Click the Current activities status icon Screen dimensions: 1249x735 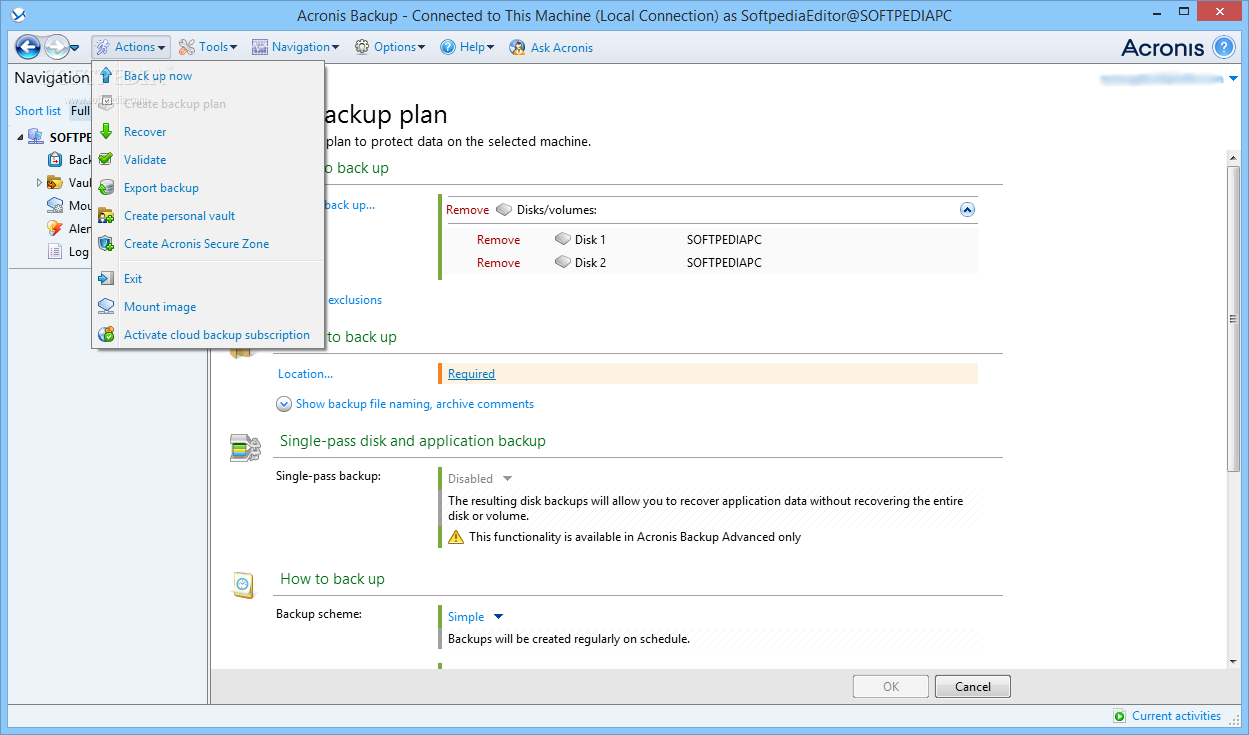click(1120, 716)
